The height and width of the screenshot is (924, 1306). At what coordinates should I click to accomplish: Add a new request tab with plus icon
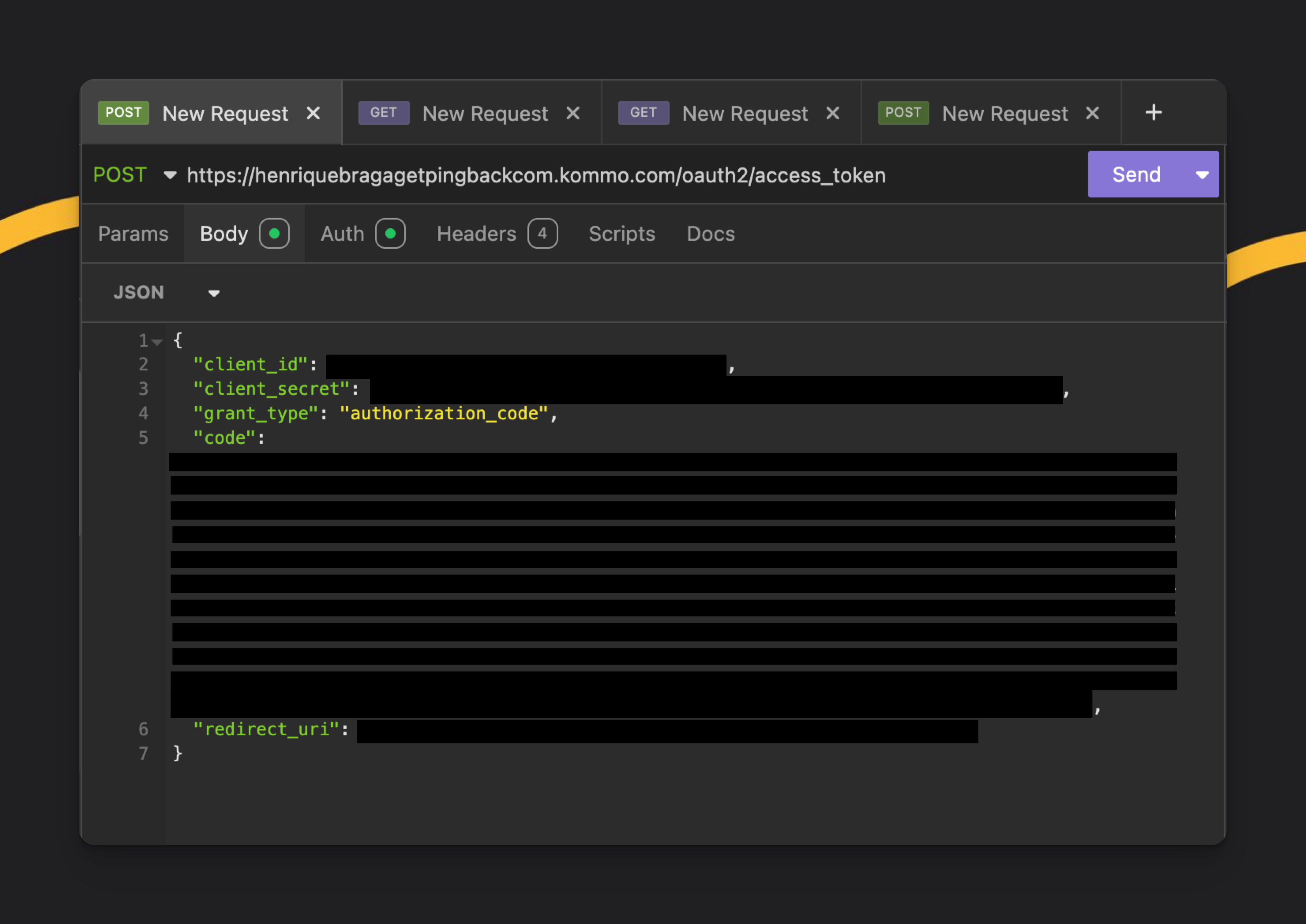[x=1153, y=112]
